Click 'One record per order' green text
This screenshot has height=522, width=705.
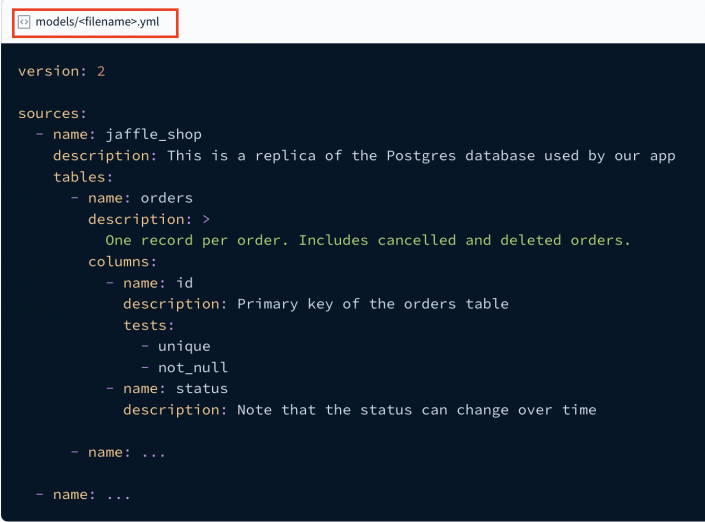click(368, 240)
